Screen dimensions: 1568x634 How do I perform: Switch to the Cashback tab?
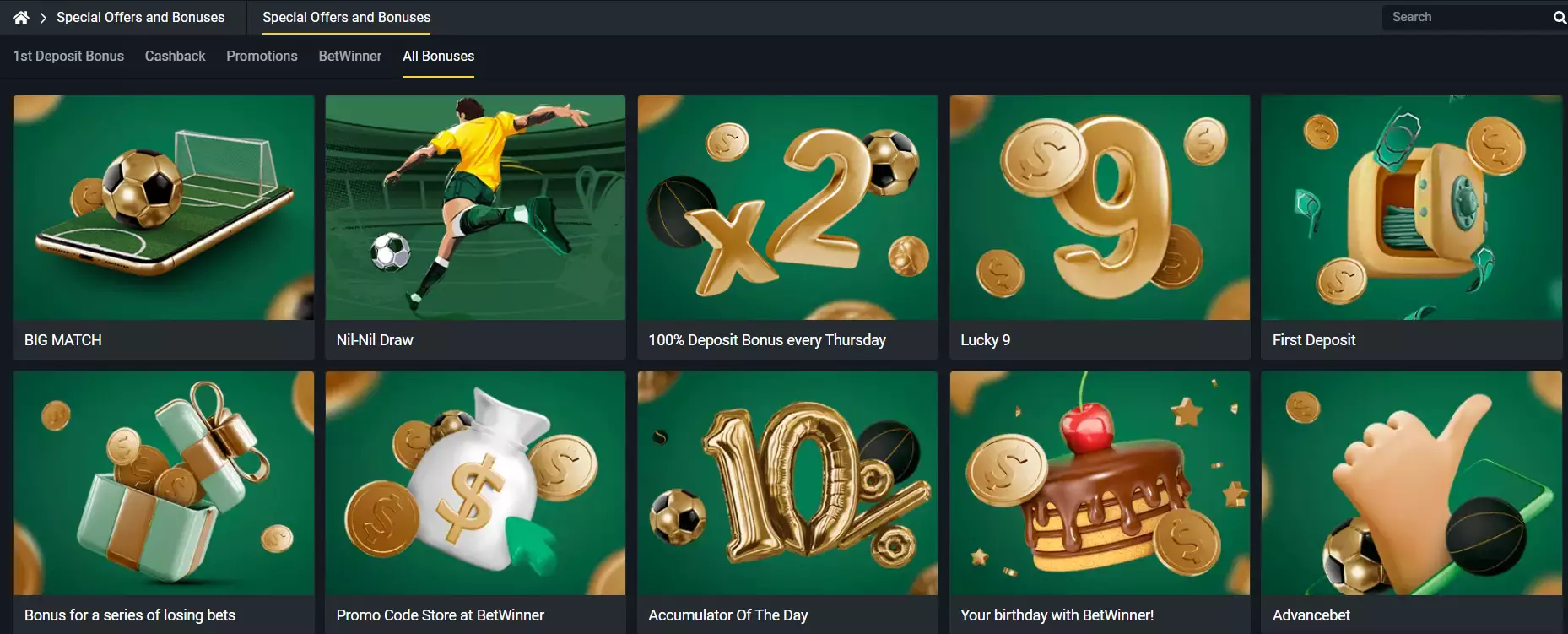pos(175,56)
